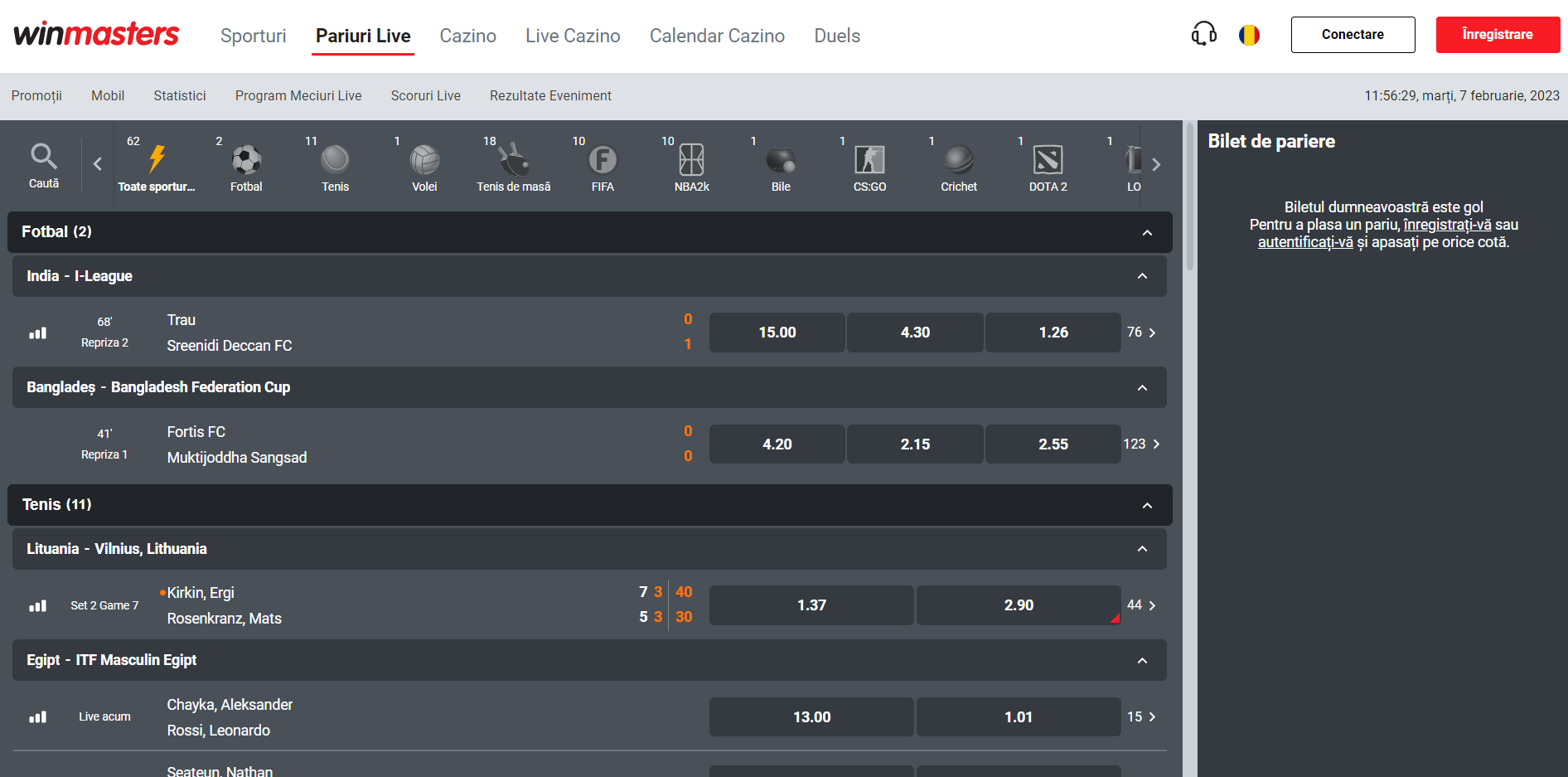The width and height of the screenshot is (1568, 777).
Task: Select draw odds 4.30 for Trau match
Action: (915, 333)
